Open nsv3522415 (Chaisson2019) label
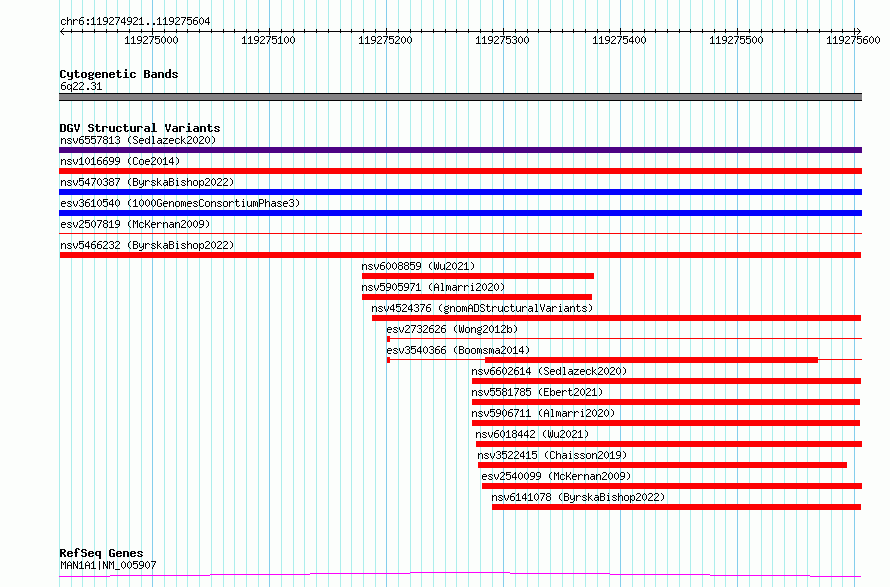The image size is (890, 587). (552, 455)
